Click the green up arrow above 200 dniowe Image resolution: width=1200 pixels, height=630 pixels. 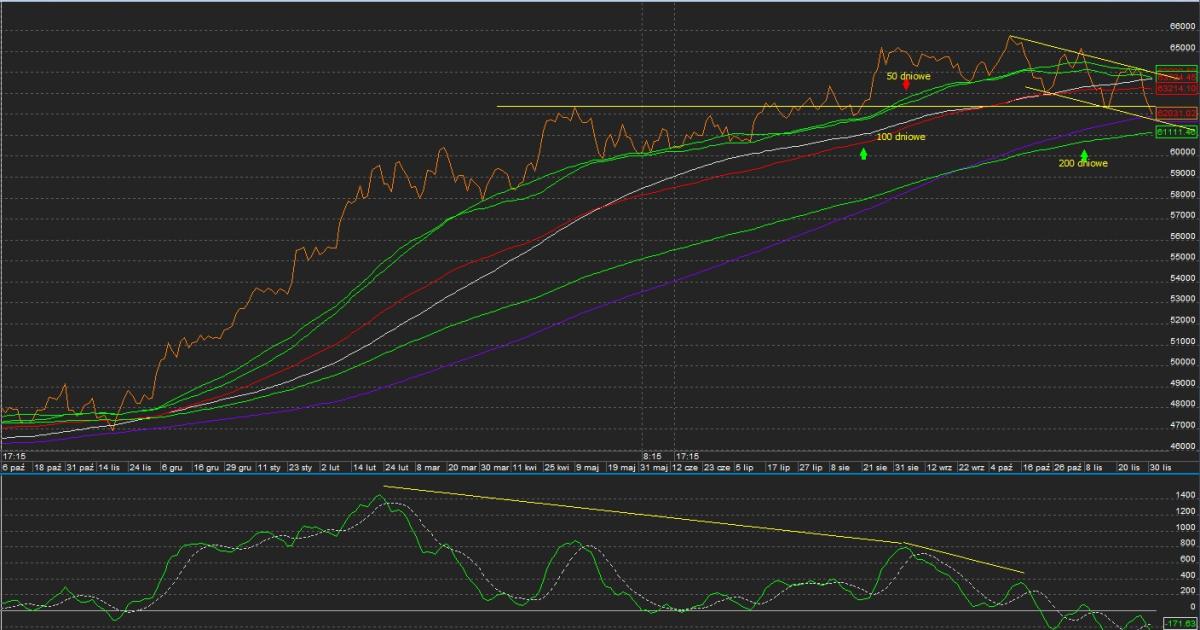coord(1084,154)
